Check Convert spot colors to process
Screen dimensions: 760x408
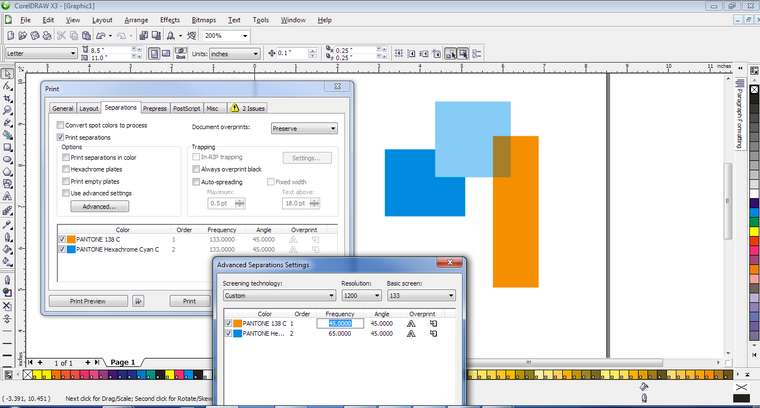tap(61, 125)
